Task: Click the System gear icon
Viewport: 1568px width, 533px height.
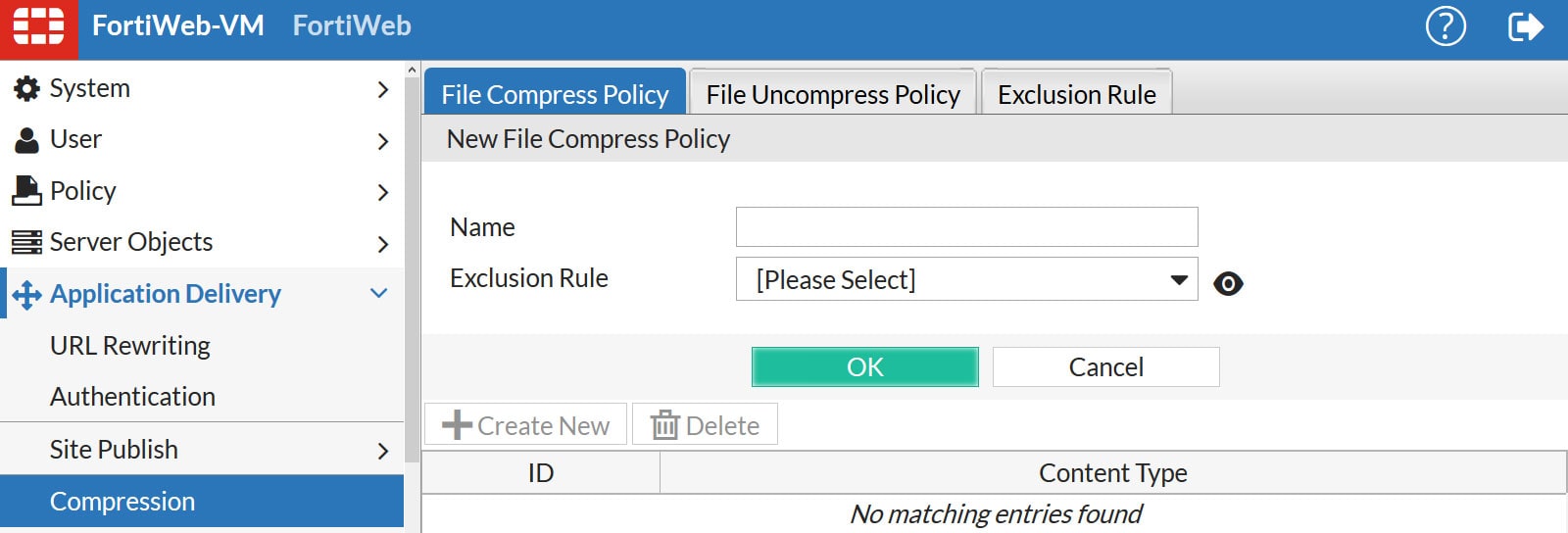Action: pos(26,89)
